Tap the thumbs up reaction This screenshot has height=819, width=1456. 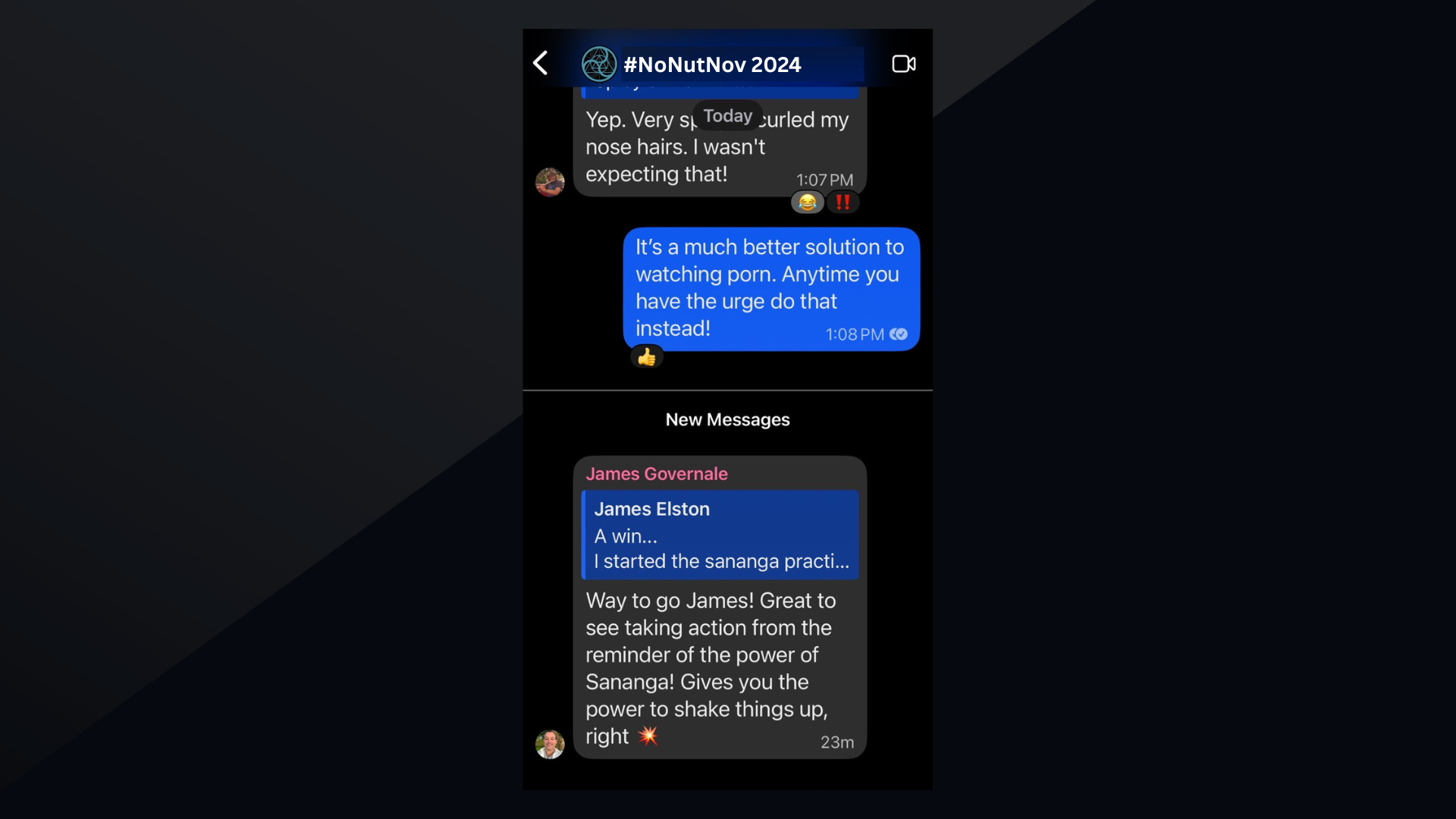[x=647, y=356]
